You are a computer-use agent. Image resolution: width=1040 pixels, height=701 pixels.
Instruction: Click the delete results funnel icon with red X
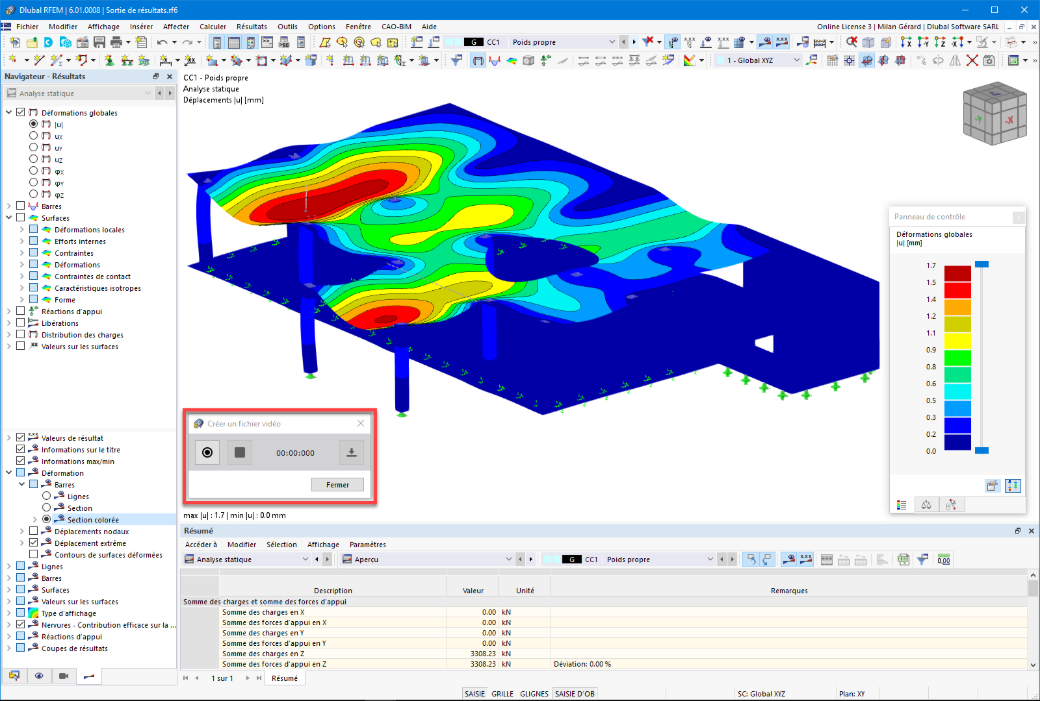(x=648, y=42)
